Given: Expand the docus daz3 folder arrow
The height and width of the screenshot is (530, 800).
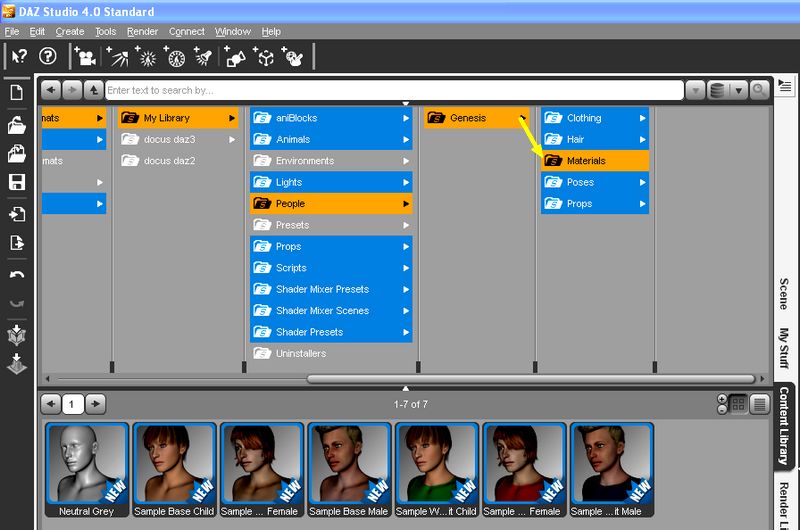Looking at the screenshot, I should [x=232, y=139].
